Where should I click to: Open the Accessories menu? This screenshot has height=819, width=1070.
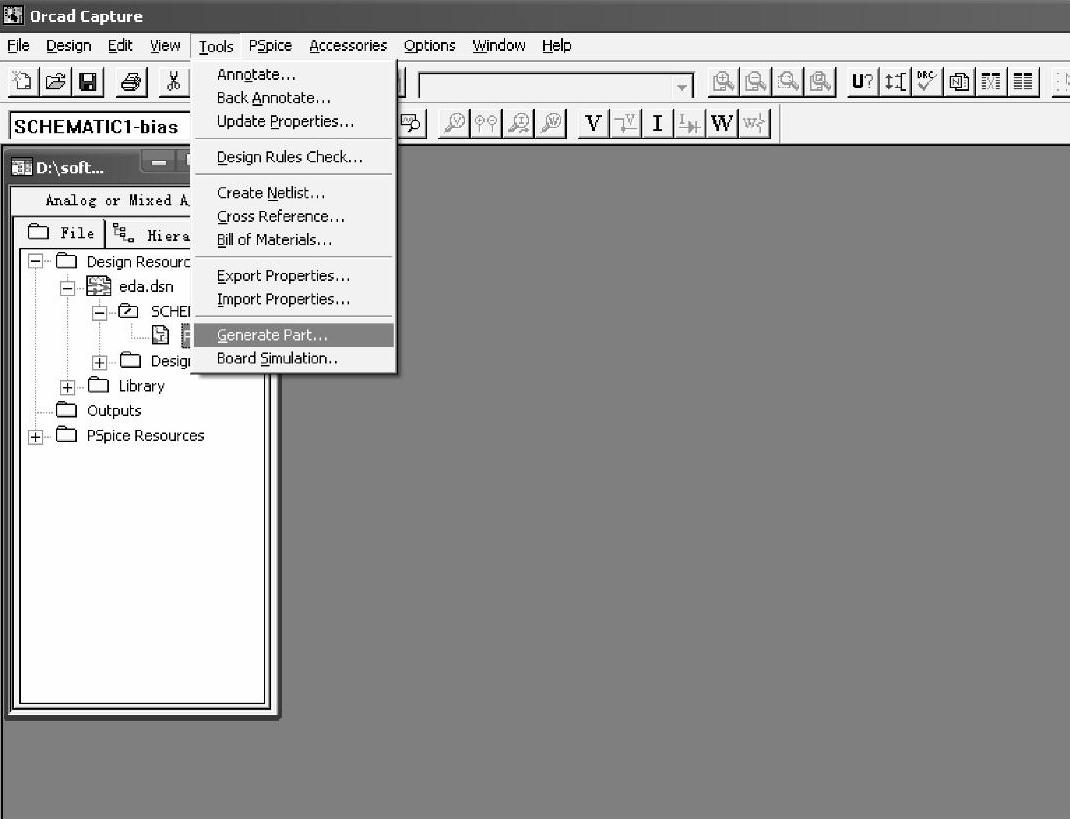tap(348, 46)
